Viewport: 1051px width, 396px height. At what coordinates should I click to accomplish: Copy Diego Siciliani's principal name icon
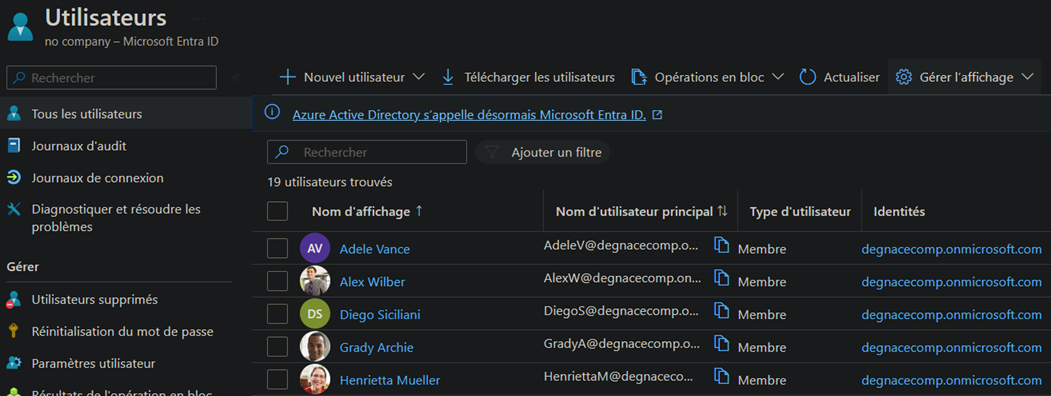click(x=721, y=311)
